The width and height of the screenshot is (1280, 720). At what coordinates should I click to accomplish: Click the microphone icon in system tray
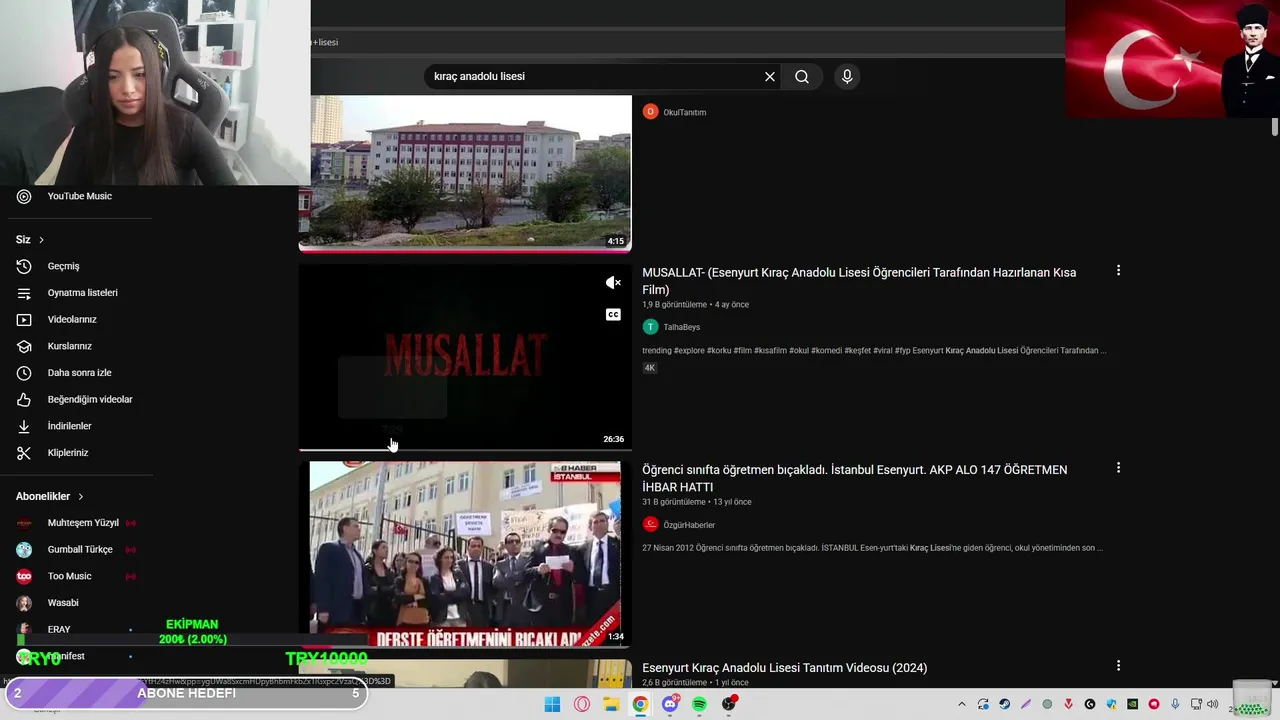click(1175, 704)
